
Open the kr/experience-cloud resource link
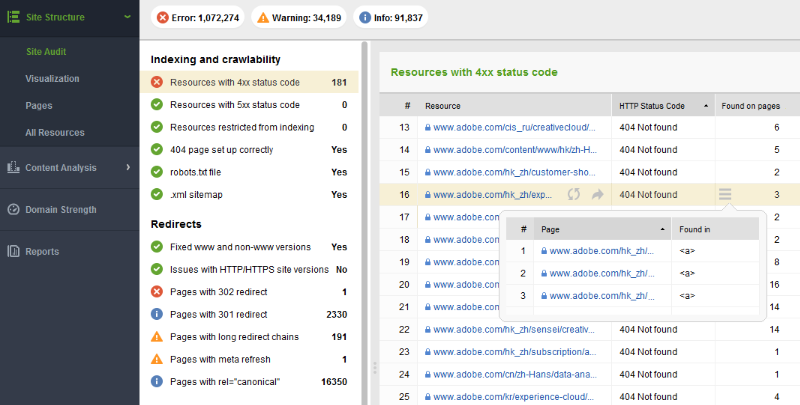tap(514, 397)
